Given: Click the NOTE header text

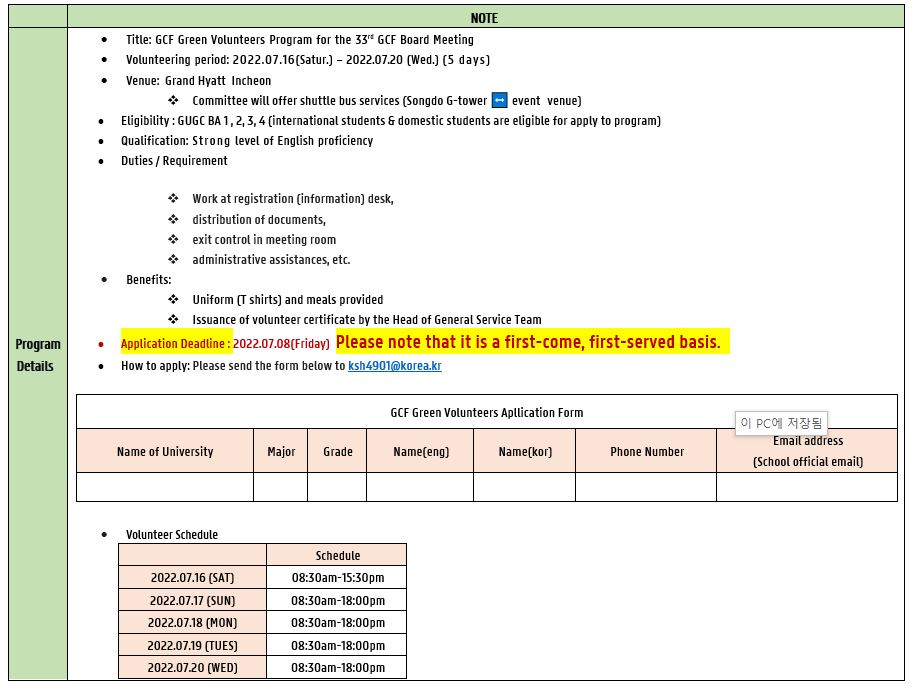Looking at the screenshot, I should (x=484, y=18).
